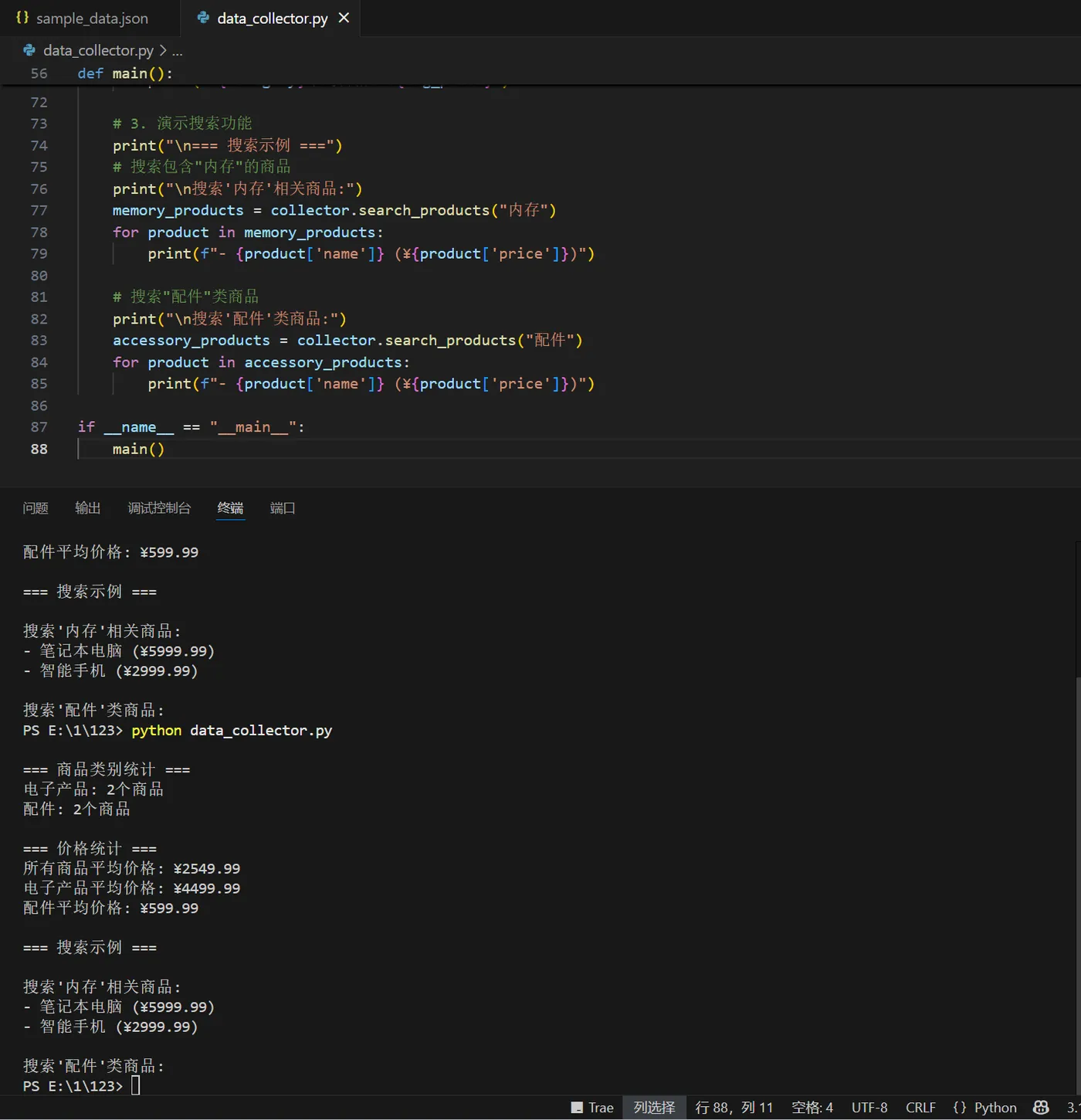
Task: Open the 端口 panel tab
Action: [283, 507]
